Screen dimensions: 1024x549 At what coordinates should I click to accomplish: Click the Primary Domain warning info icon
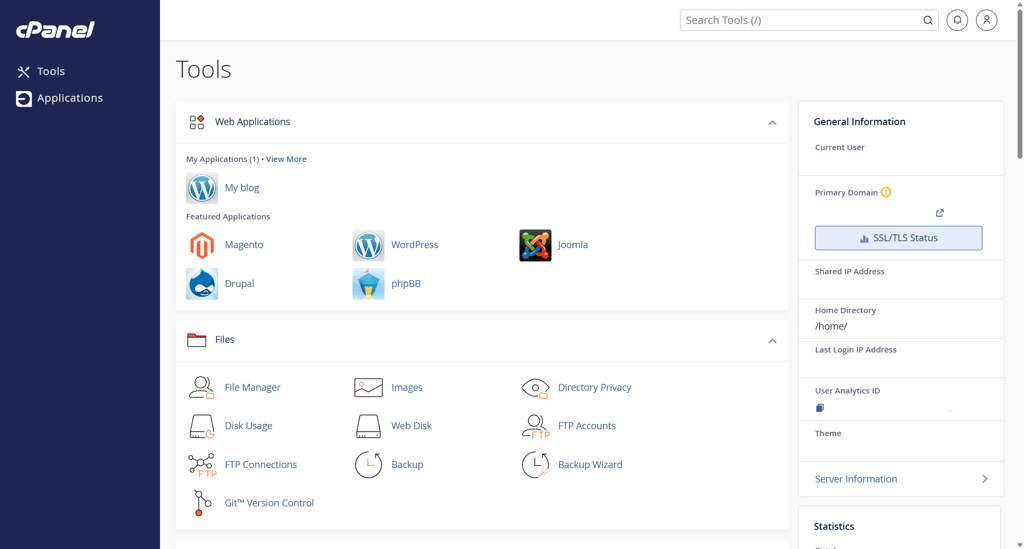click(x=886, y=193)
